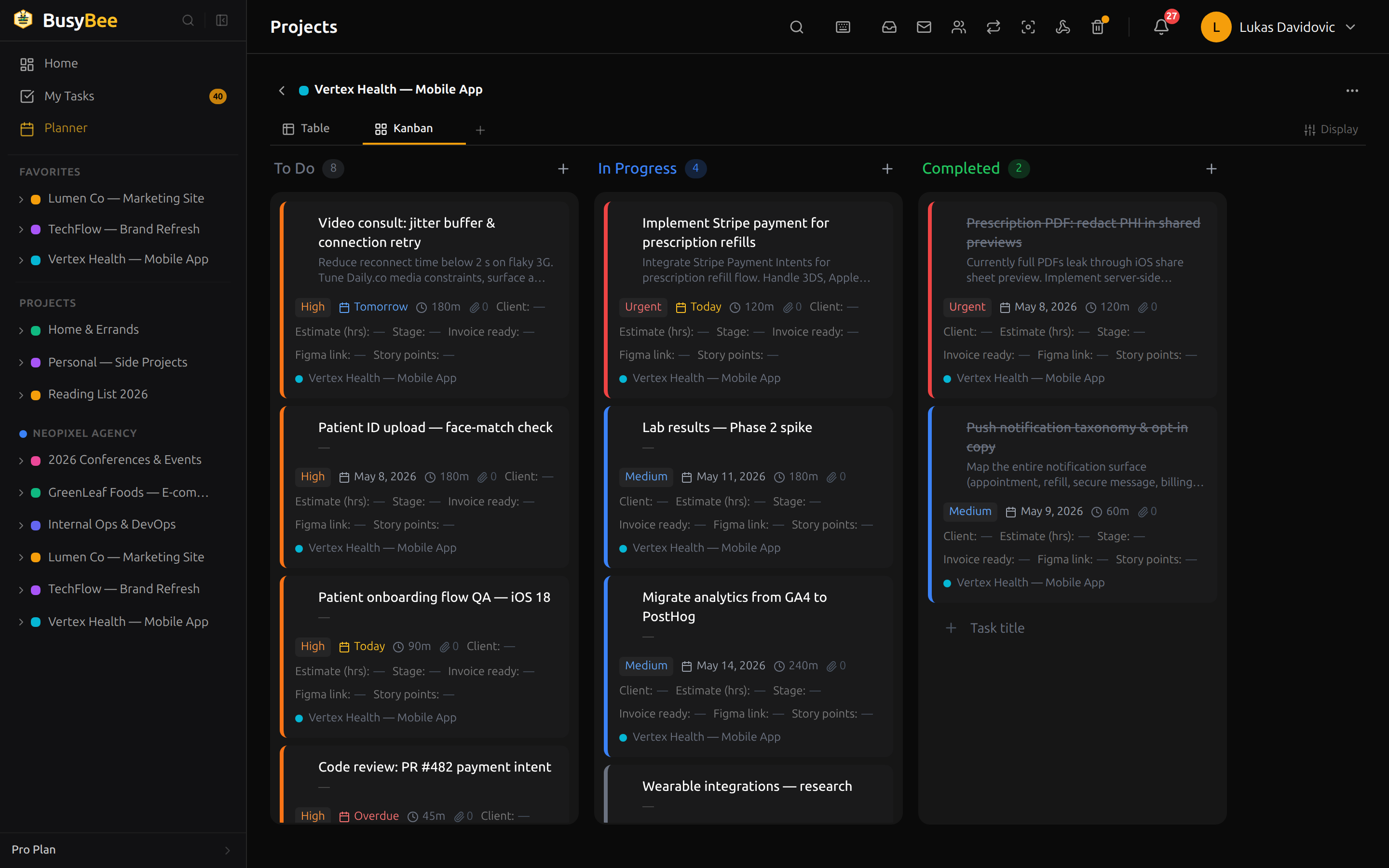Add a task in To Do column
The width and height of the screenshot is (1389, 868).
(x=563, y=169)
